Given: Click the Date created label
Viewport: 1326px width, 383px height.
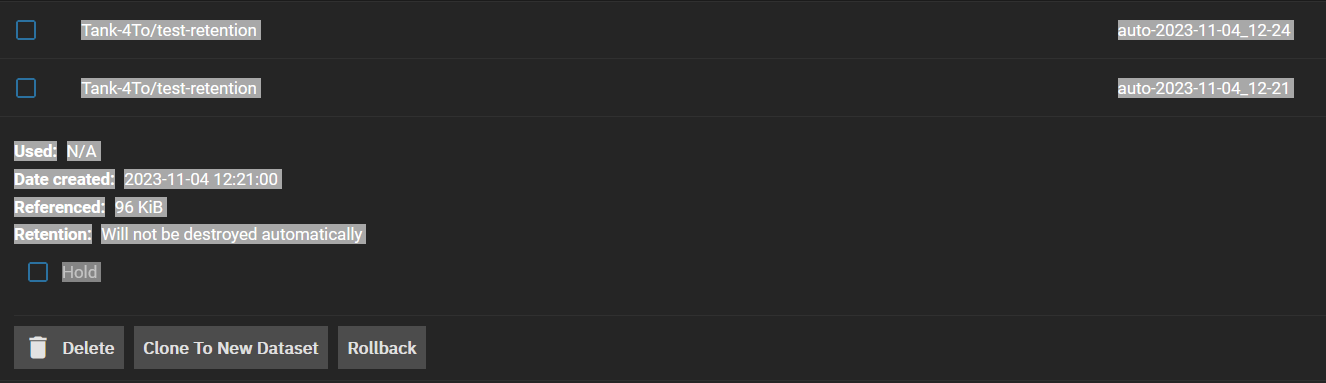Looking at the screenshot, I should (65, 180).
